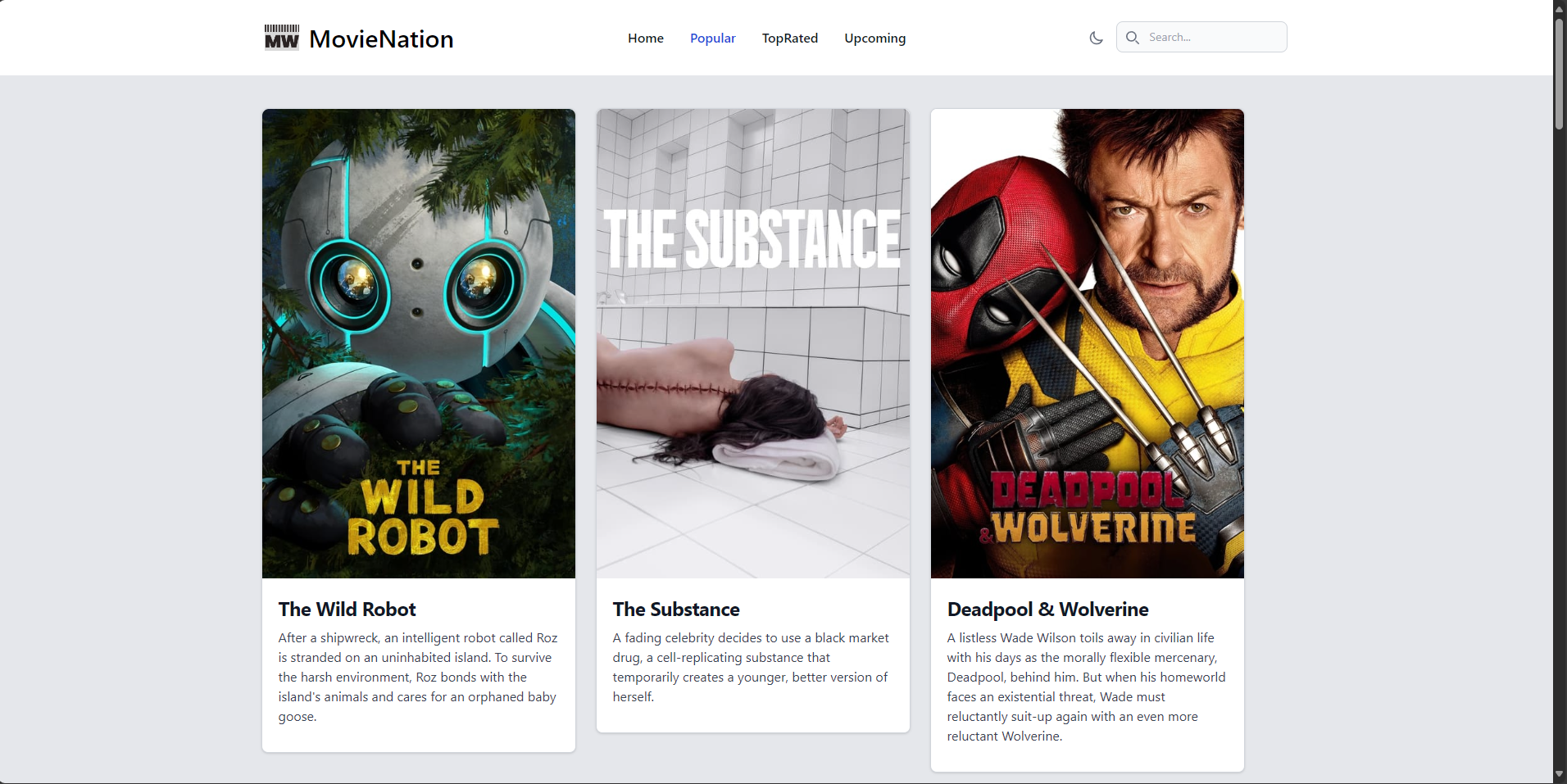Image resolution: width=1567 pixels, height=784 pixels.
Task: Click the Deadpool & Wolverine description text
Action: (1087, 687)
